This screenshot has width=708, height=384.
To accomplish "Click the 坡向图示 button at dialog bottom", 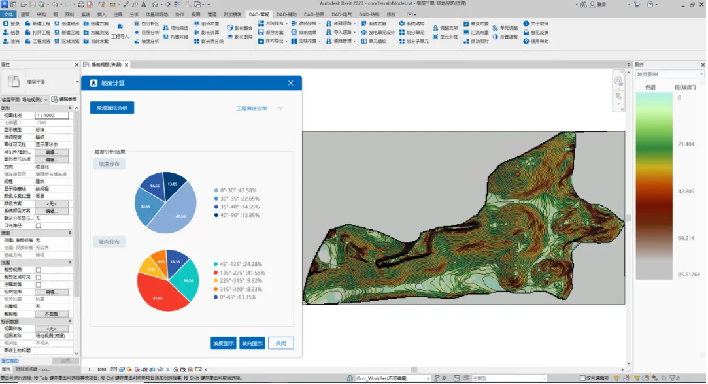I will (x=252, y=343).
